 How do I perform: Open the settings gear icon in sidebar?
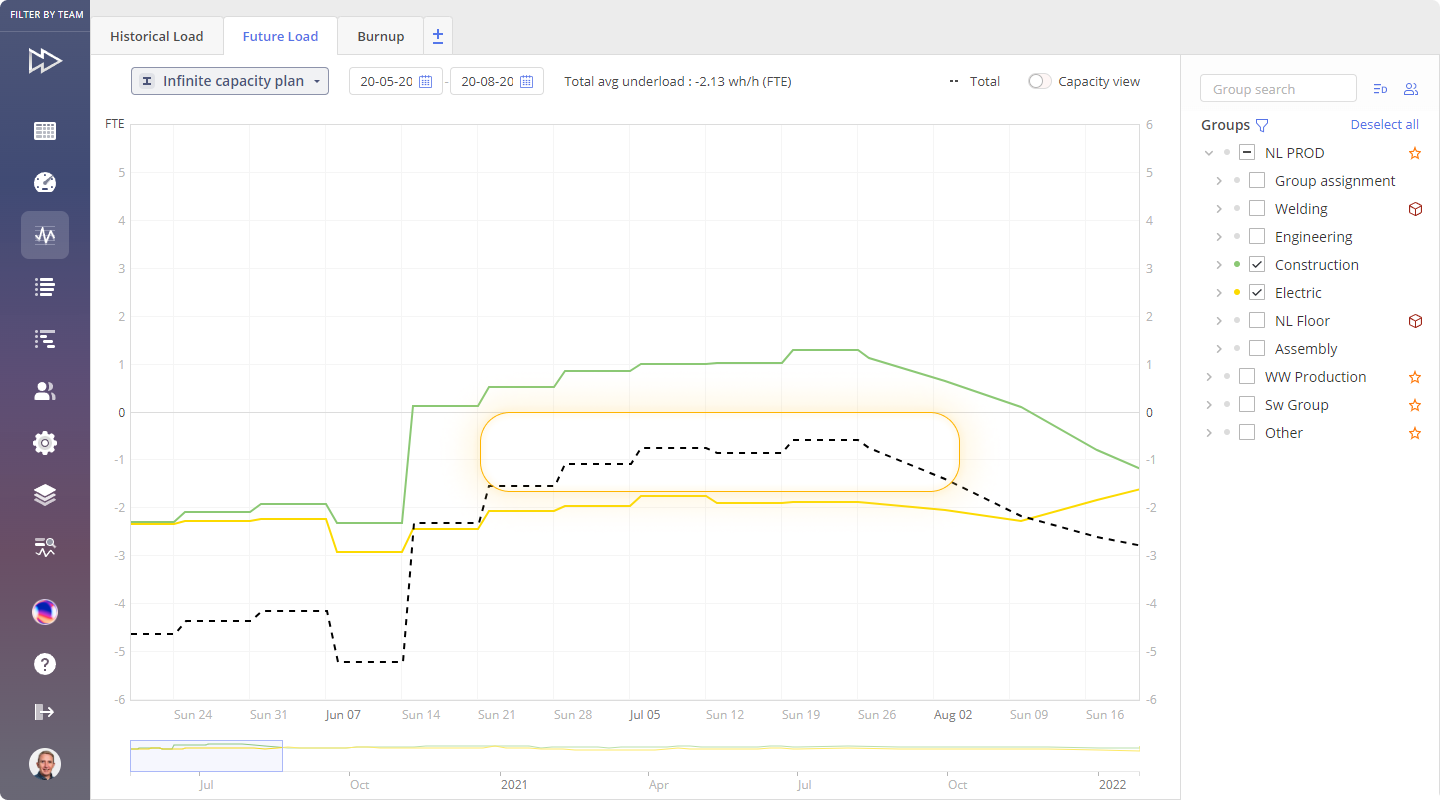[45, 443]
